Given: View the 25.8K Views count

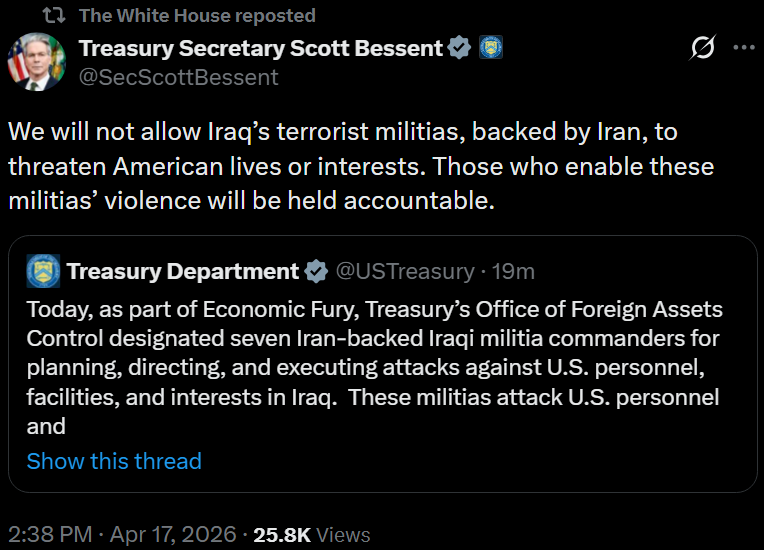Looking at the screenshot, I should tap(311, 535).
